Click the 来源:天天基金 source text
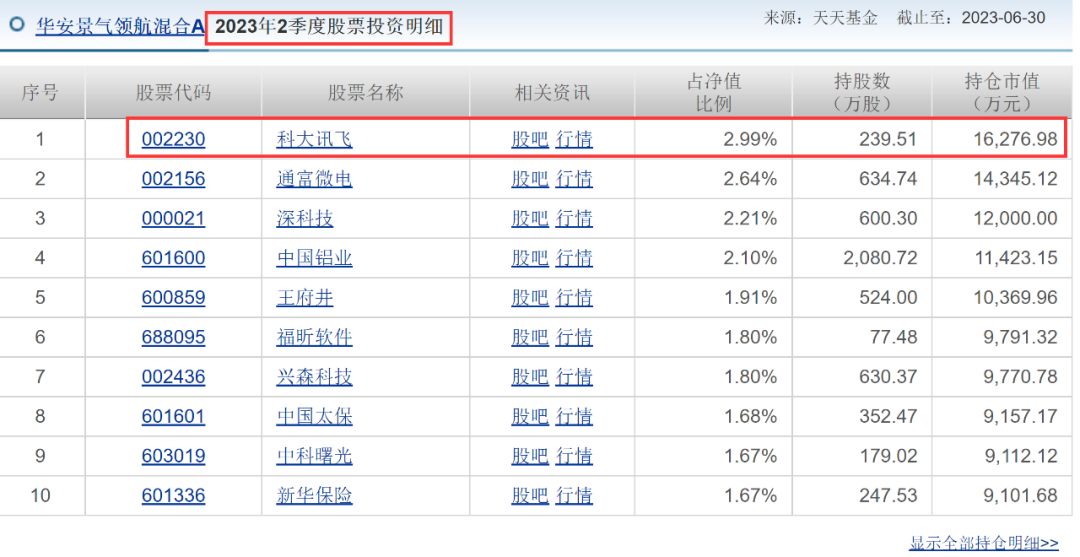This screenshot has height=557, width=1080. 820,18
